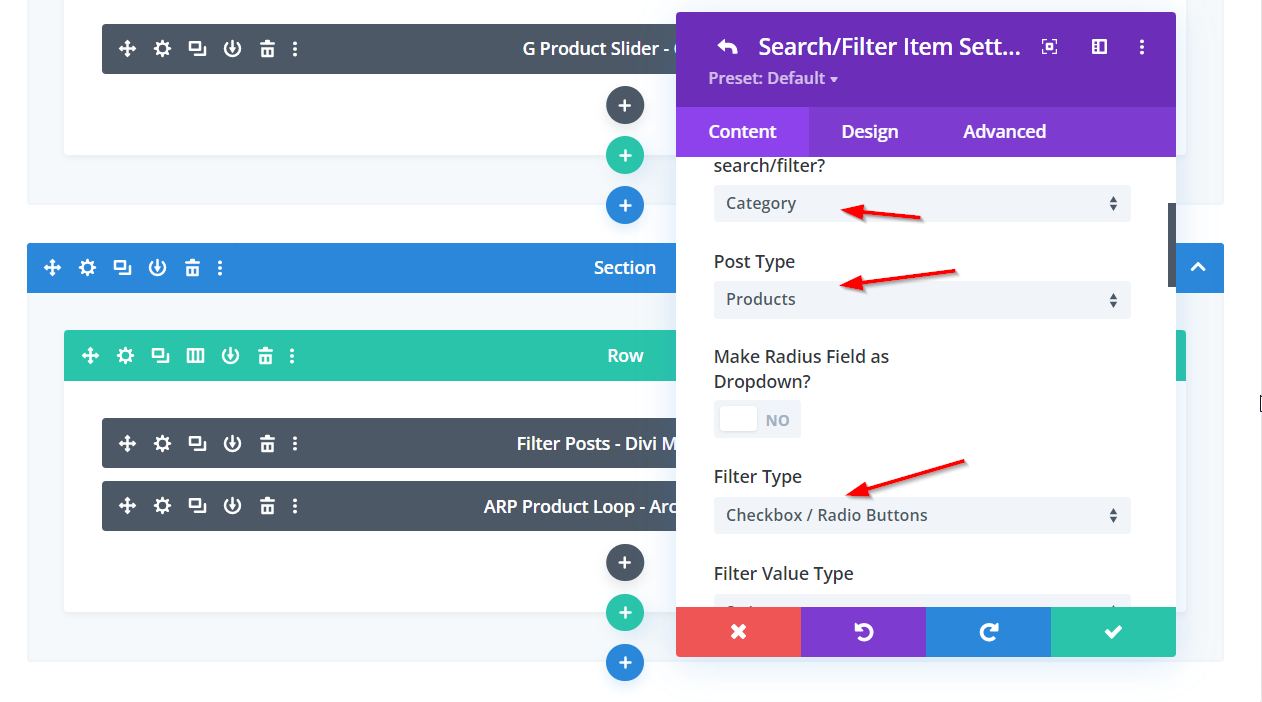1262x702 pixels.
Task: Delete the Filter Posts module
Action: 267,443
